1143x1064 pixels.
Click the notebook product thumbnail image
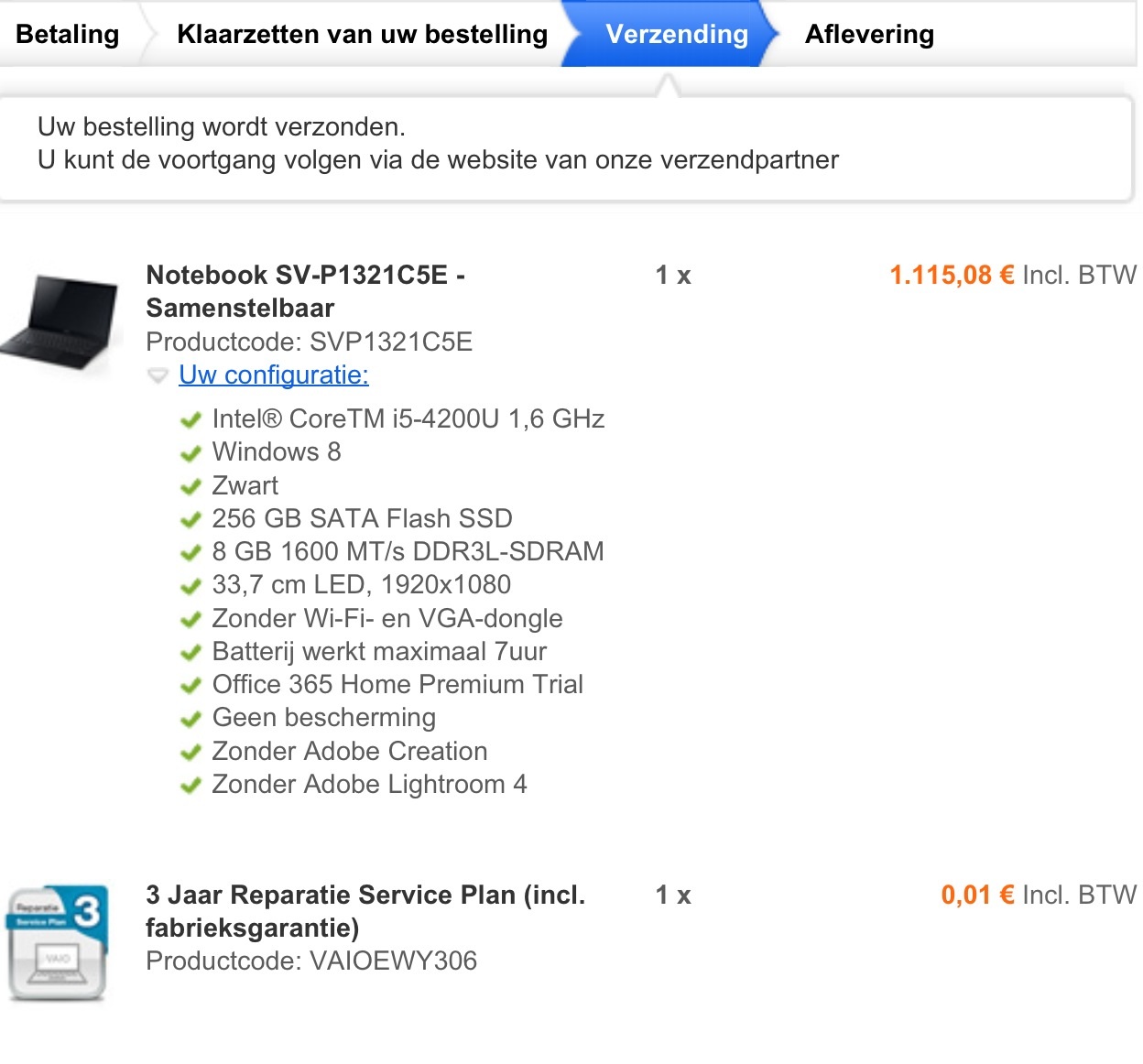tap(60, 321)
